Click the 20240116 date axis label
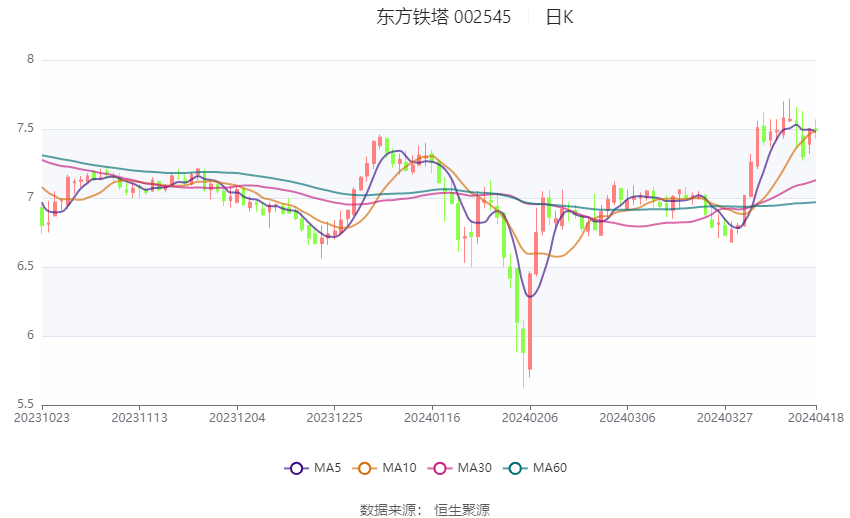 tap(432, 418)
